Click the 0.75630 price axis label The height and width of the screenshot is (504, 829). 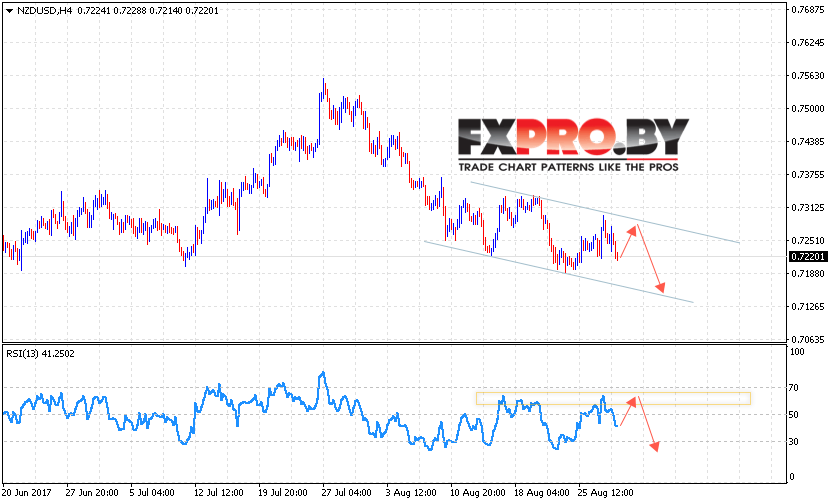808,76
